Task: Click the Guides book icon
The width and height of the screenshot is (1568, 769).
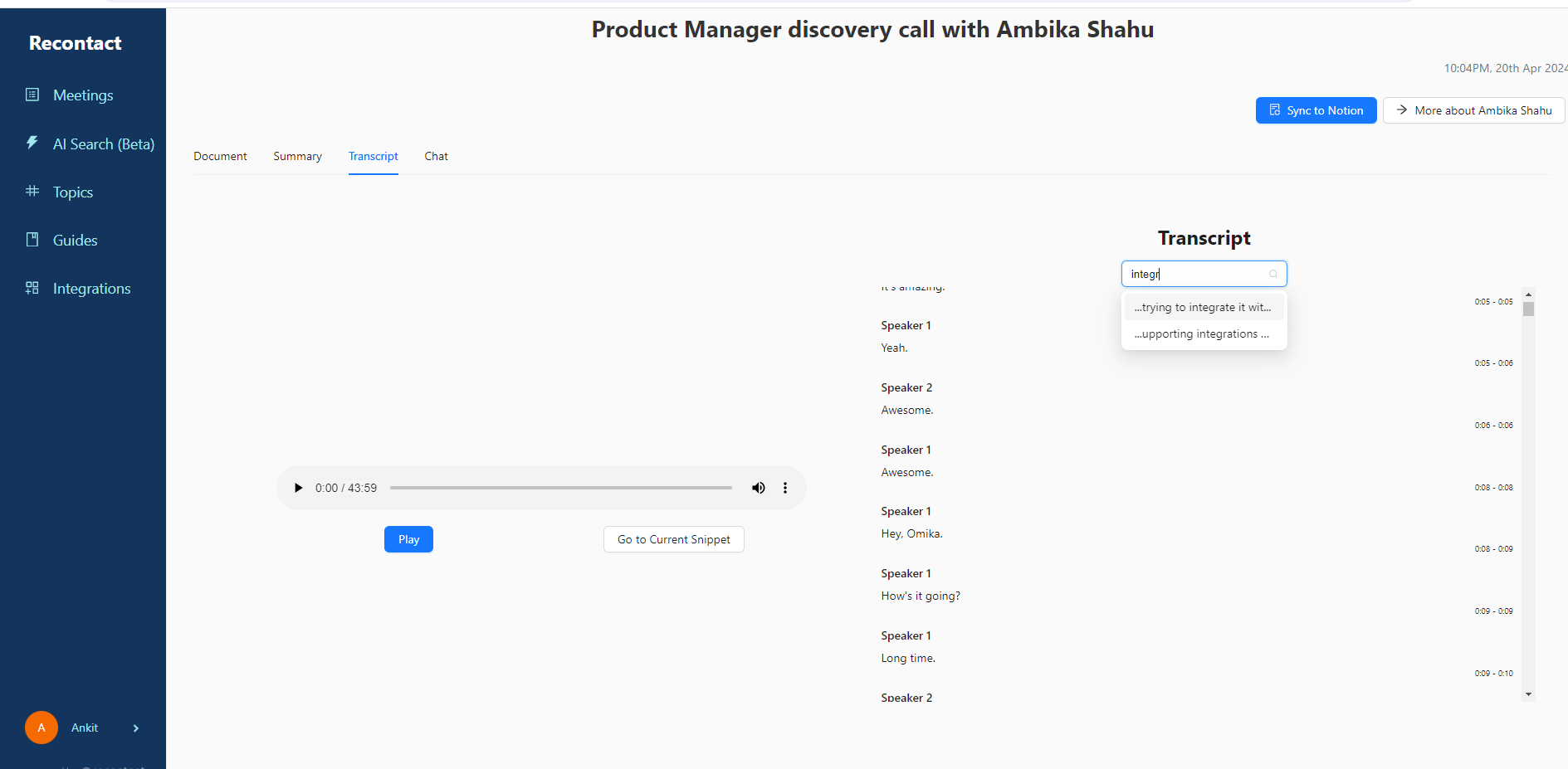Action: tap(32, 240)
